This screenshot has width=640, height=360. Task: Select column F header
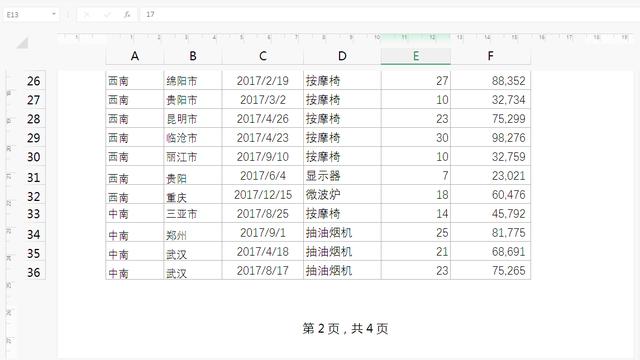click(x=491, y=56)
